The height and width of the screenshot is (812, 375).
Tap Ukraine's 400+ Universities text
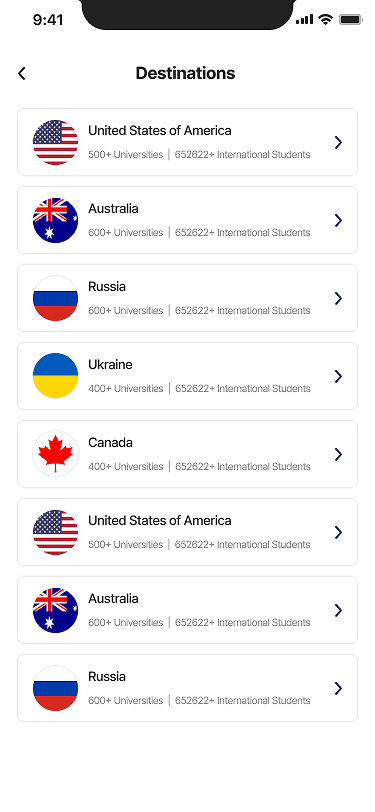(125, 388)
